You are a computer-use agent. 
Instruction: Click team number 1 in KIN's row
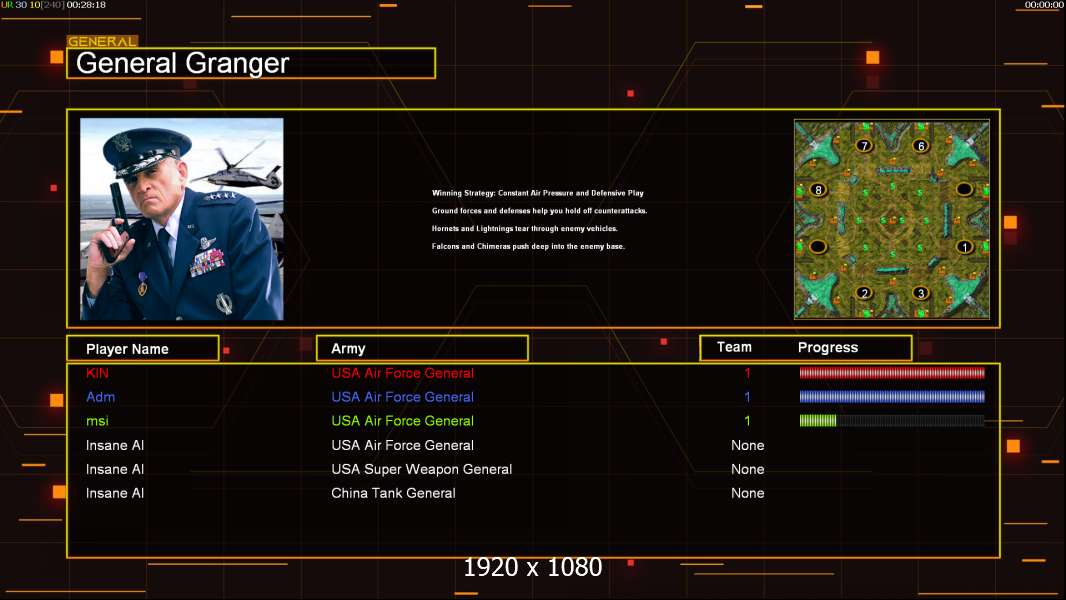747,373
